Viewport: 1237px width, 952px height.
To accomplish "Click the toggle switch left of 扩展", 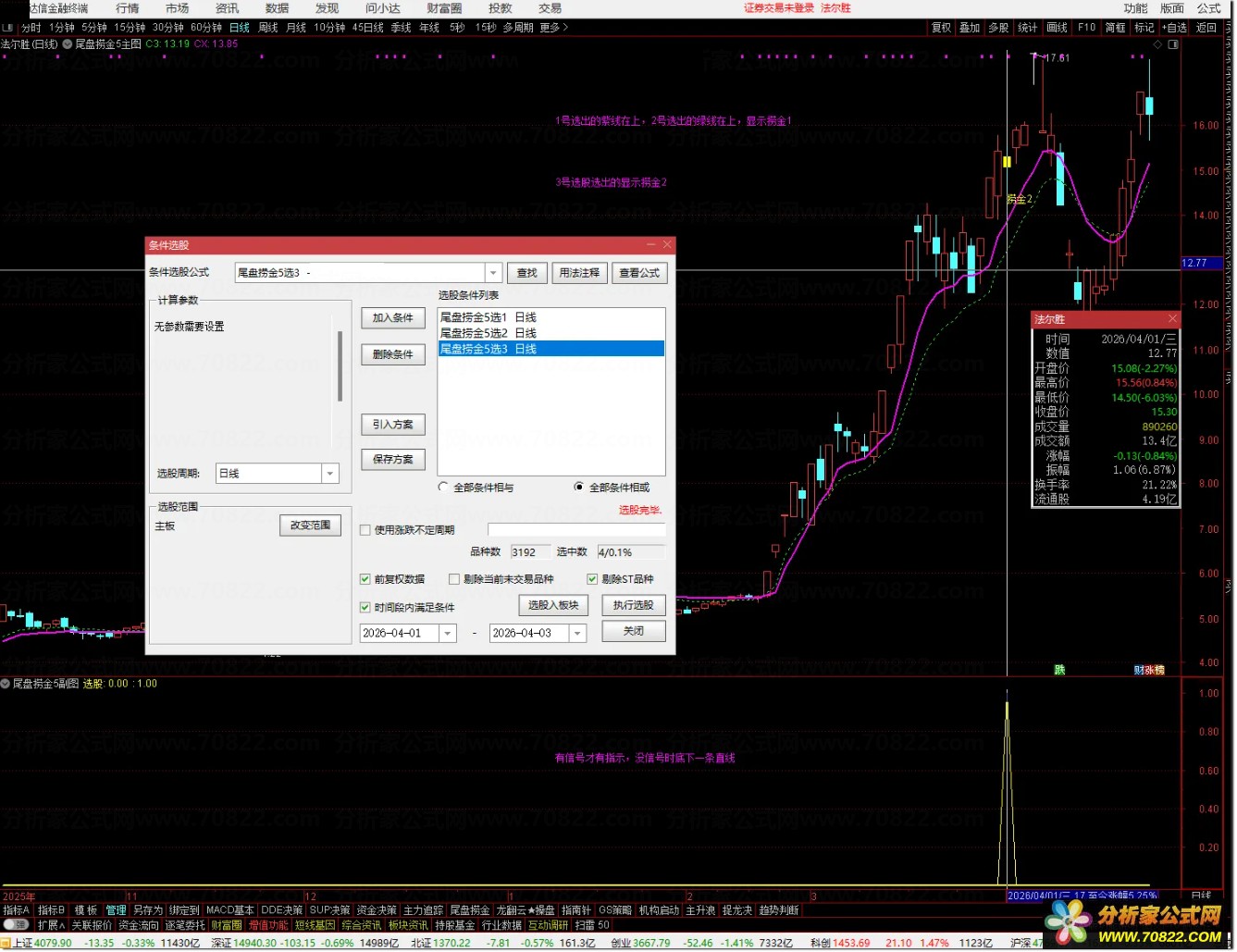I will 16,925.
